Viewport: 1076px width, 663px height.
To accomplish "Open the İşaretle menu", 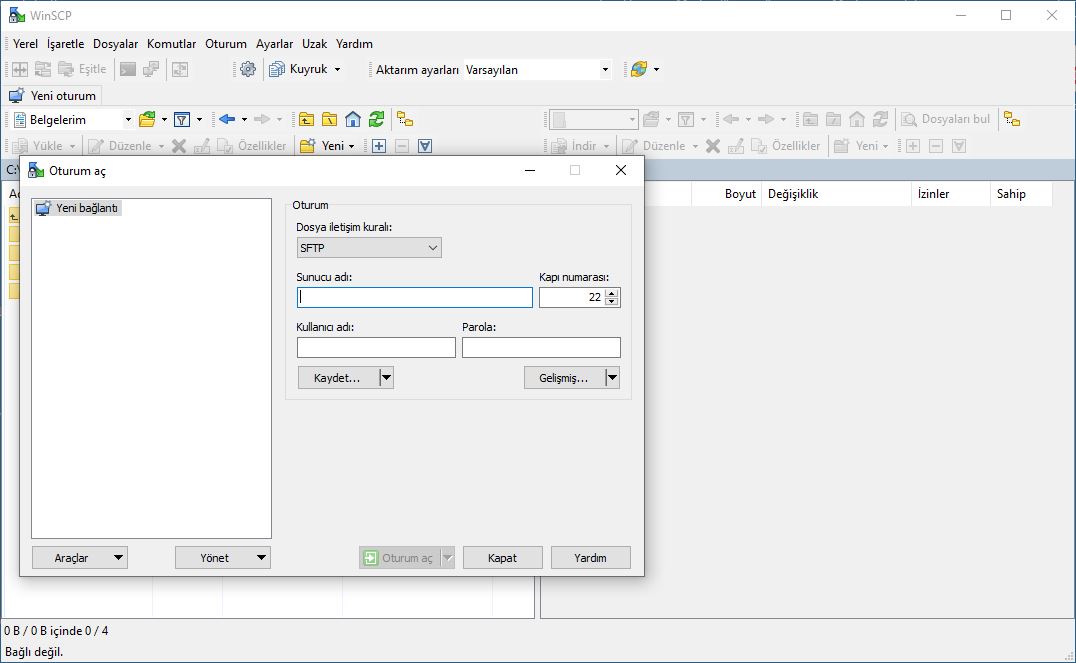I will 65,44.
